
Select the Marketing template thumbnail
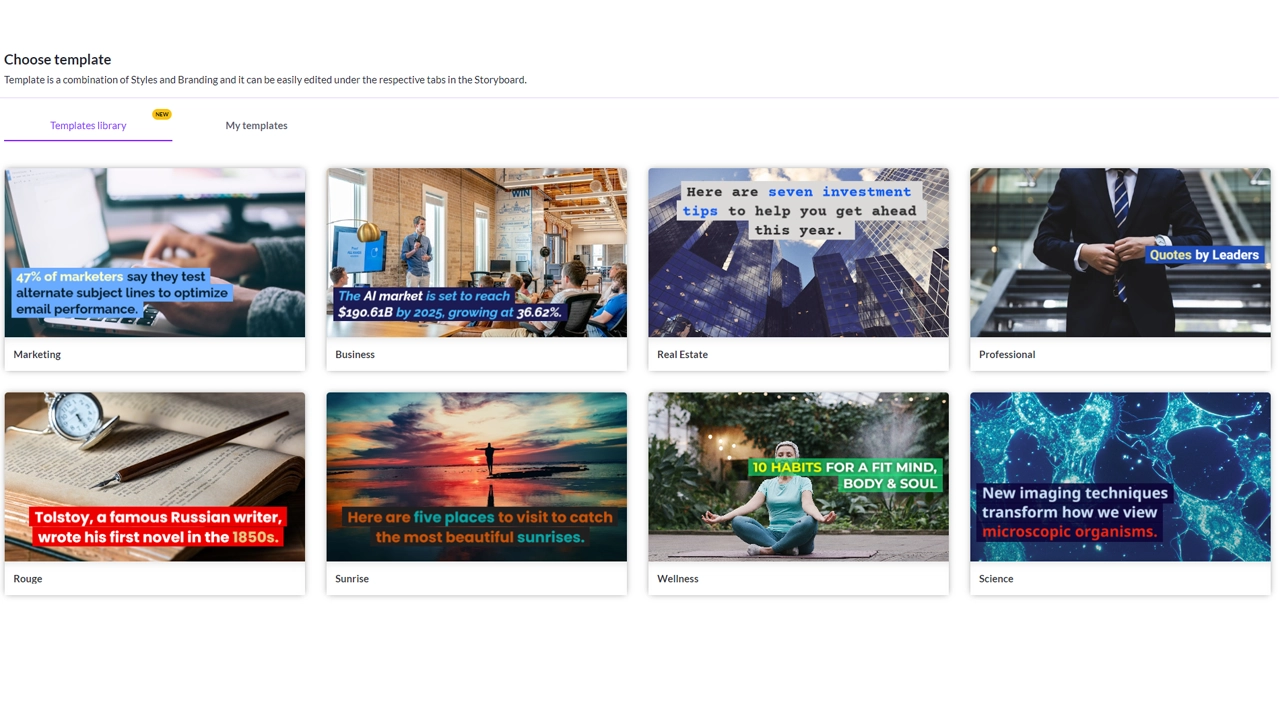click(155, 253)
